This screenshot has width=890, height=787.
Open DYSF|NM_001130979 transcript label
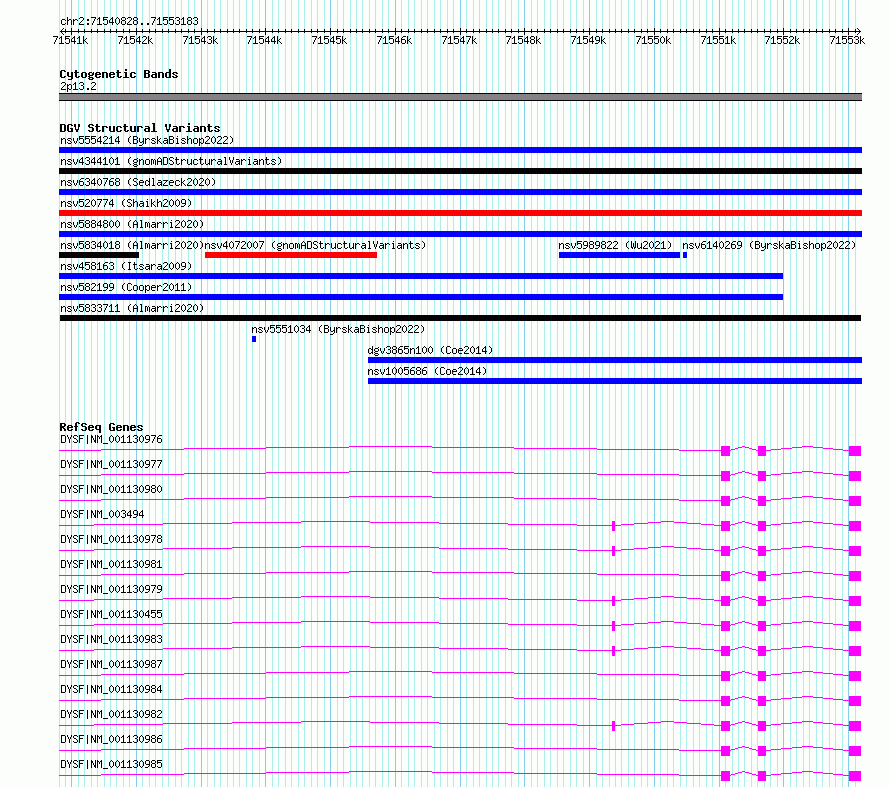[111, 589]
